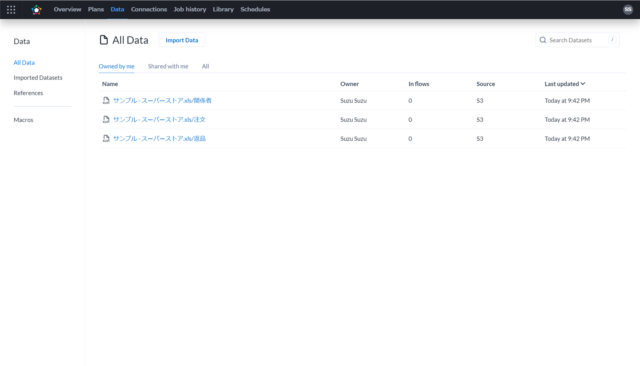The width and height of the screenshot is (640, 366).
Task: Switch to the Owned by me tab
Action: (x=116, y=66)
